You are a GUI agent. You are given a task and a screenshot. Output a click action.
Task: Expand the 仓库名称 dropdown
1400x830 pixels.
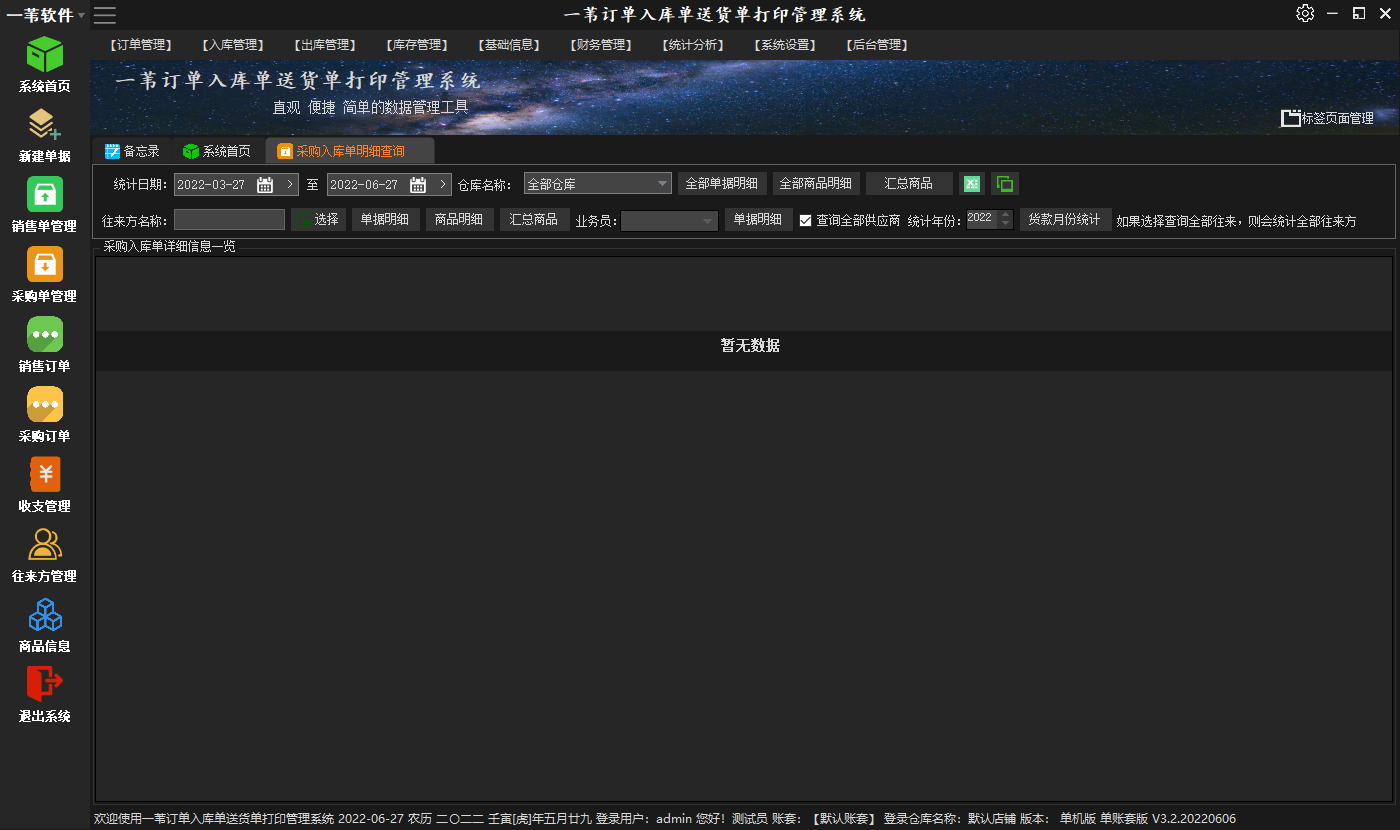pos(663,184)
